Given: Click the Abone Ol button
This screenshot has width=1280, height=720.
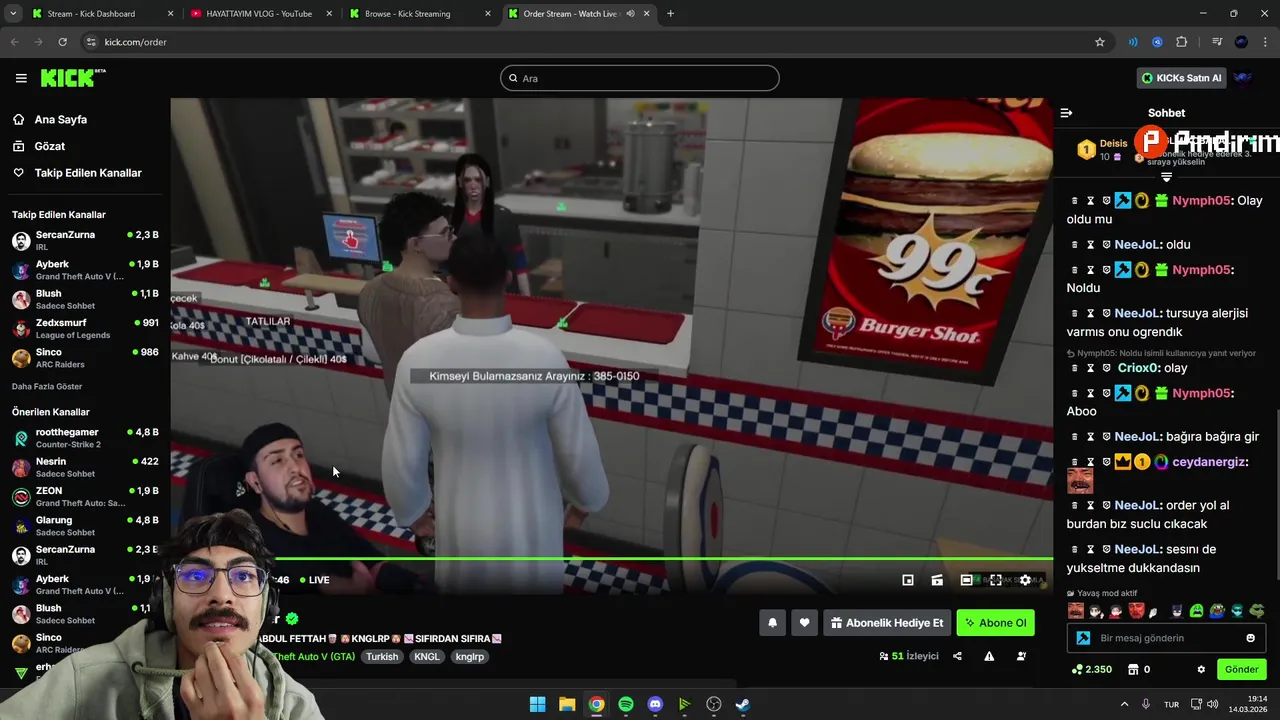Looking at the screenshot, I should [995, 623].
